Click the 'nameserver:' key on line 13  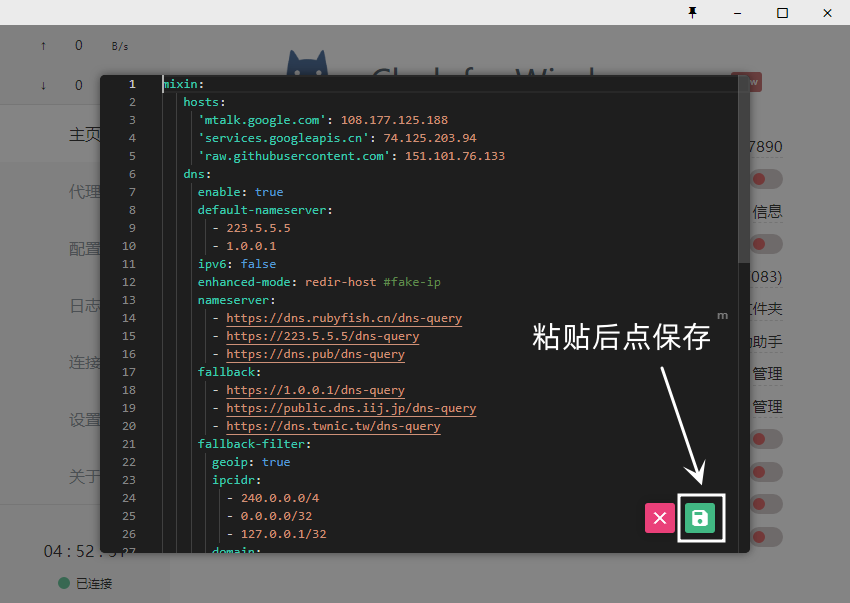pos(236,300)
